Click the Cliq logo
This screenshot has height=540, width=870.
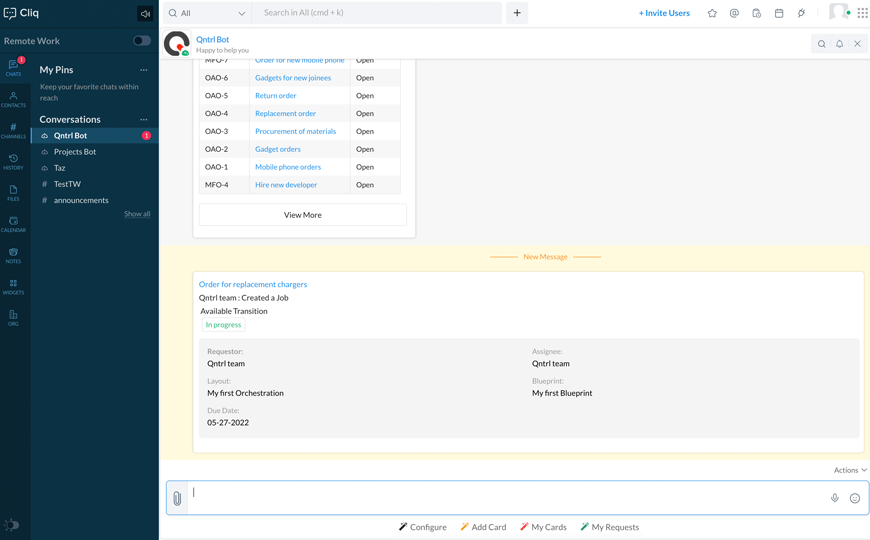click(x=22, y=13)
